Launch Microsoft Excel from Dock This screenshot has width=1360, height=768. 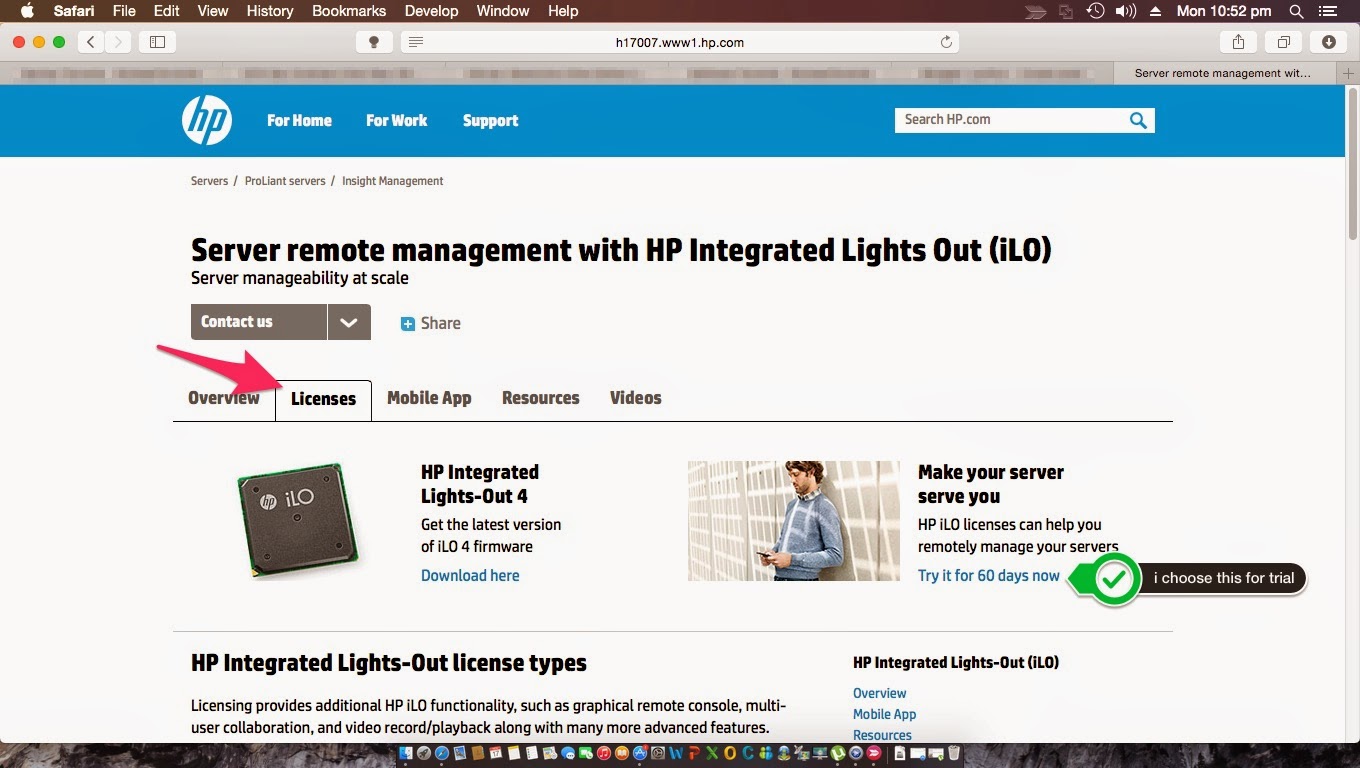pos(712,753)
